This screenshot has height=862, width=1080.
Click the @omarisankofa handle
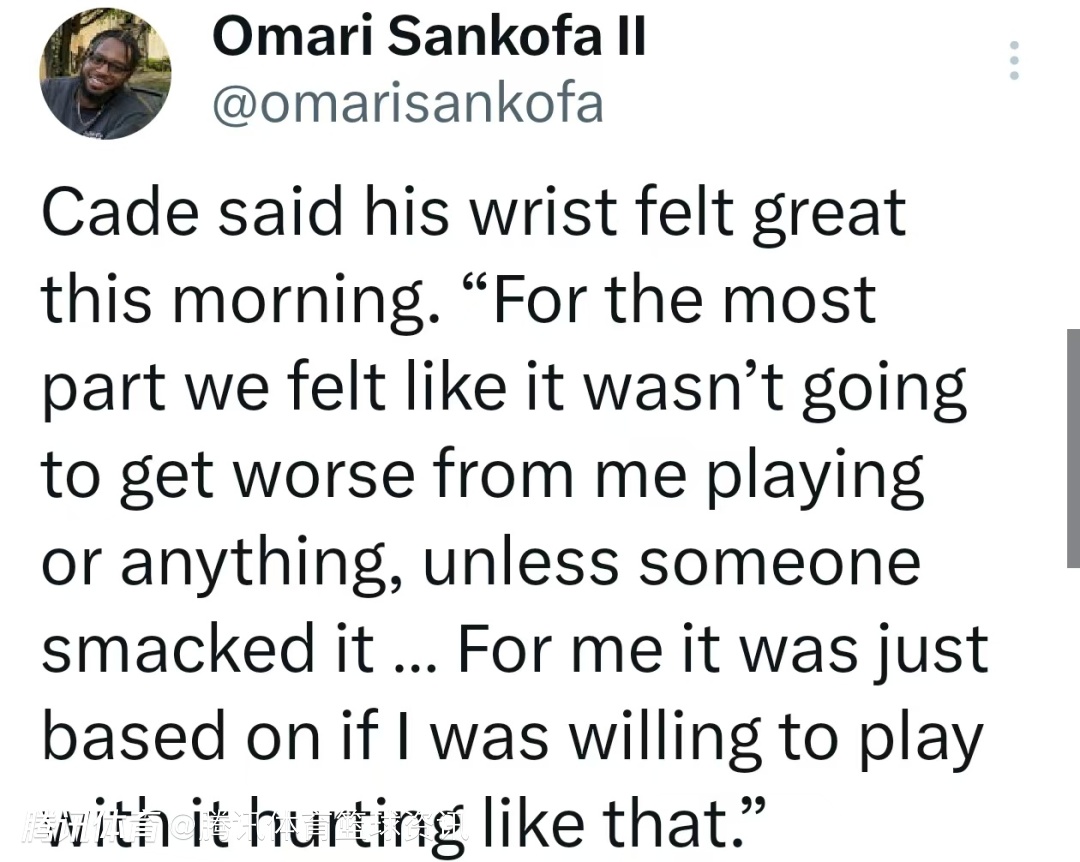tap(408, 103)
